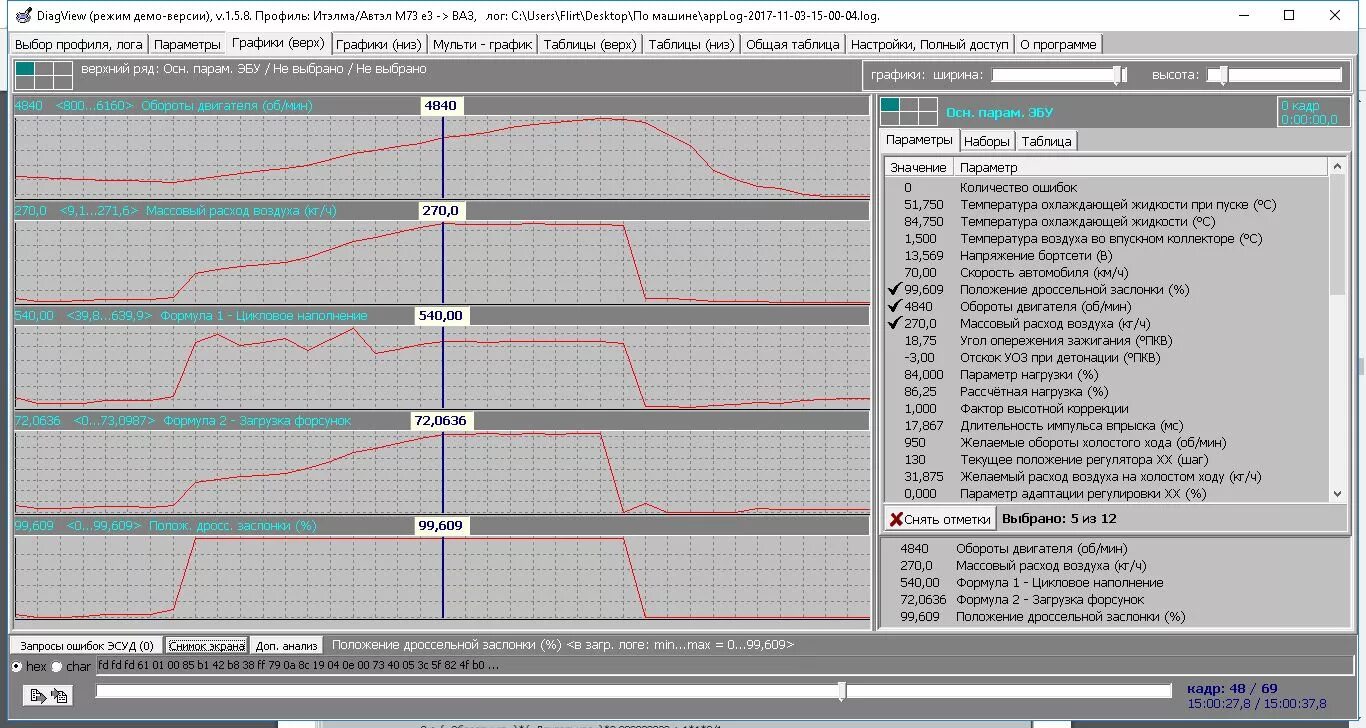
Task: Select the char radio button
Action: pos(56,666)
